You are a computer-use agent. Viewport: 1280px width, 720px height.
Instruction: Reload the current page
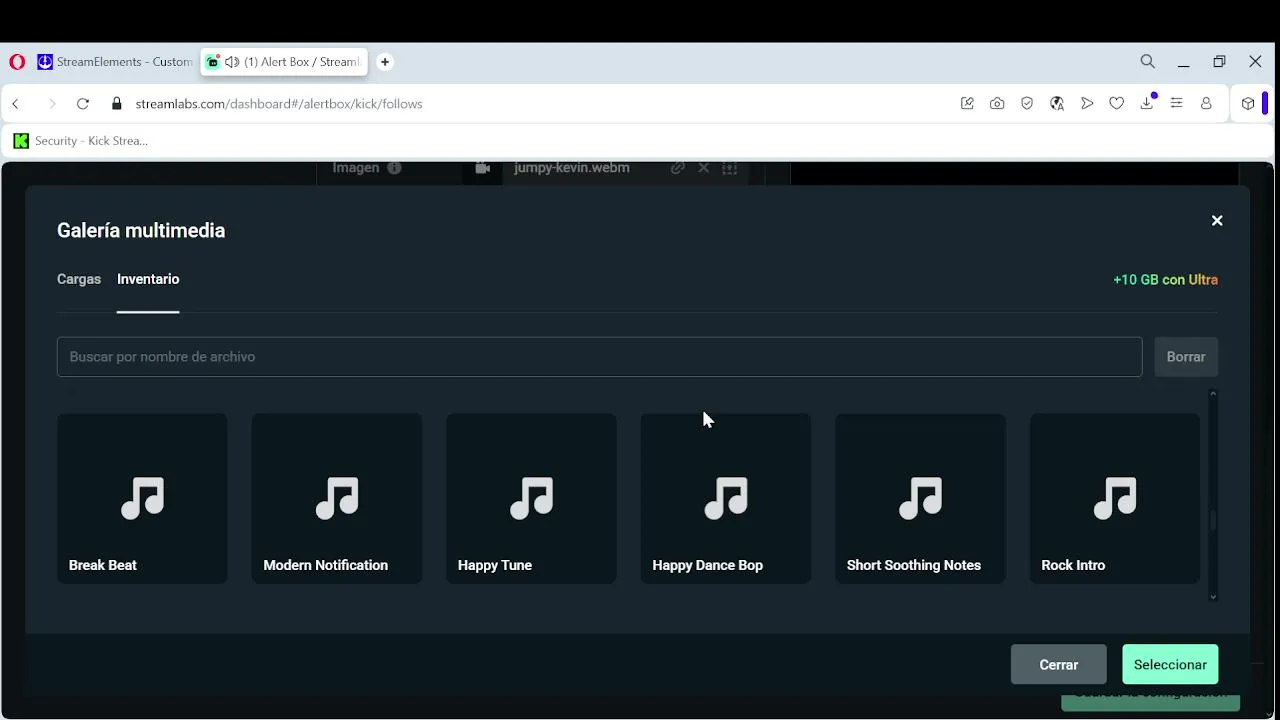point(83,104)
